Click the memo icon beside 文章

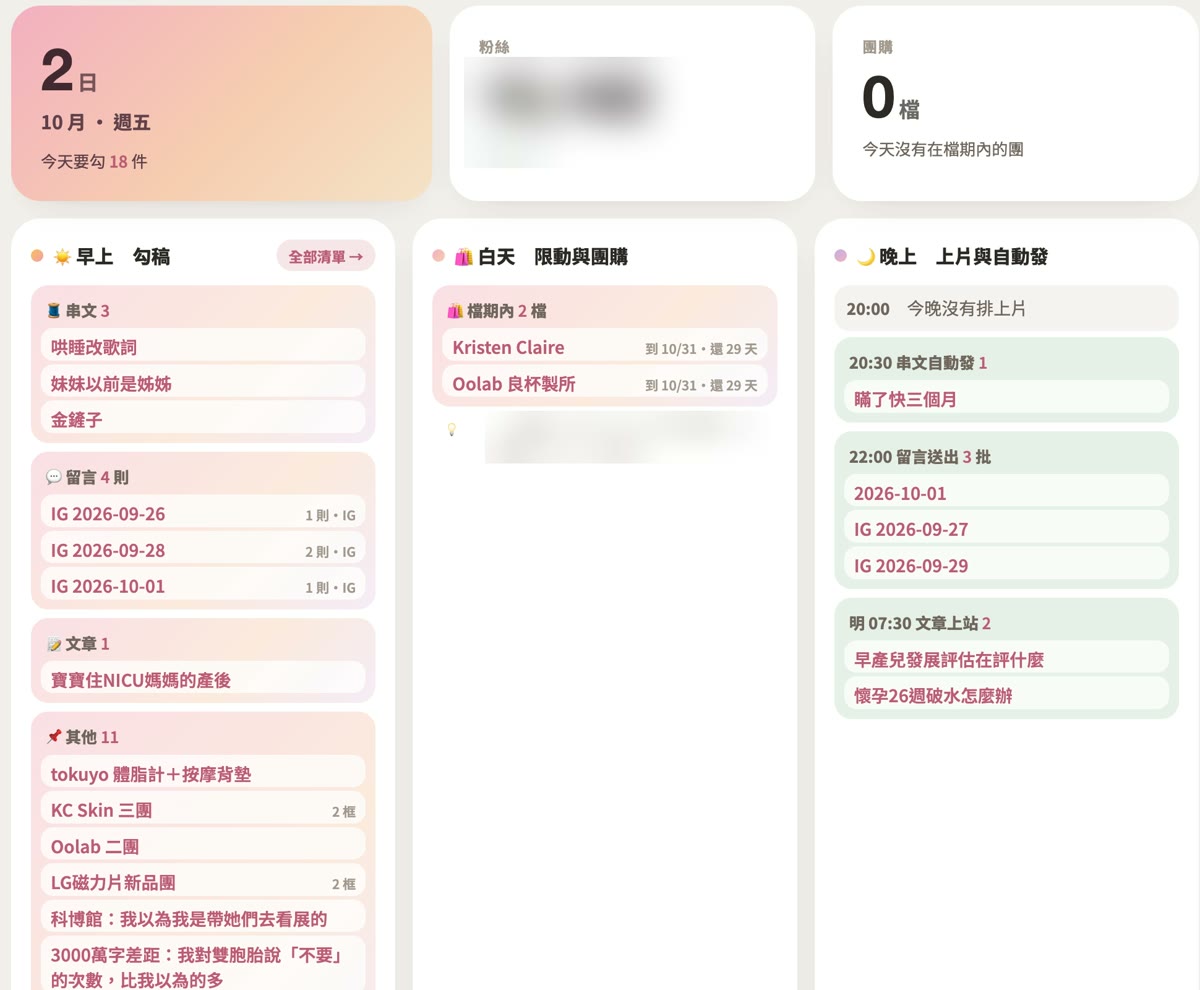pyautogui.click(x=54, y=644)
